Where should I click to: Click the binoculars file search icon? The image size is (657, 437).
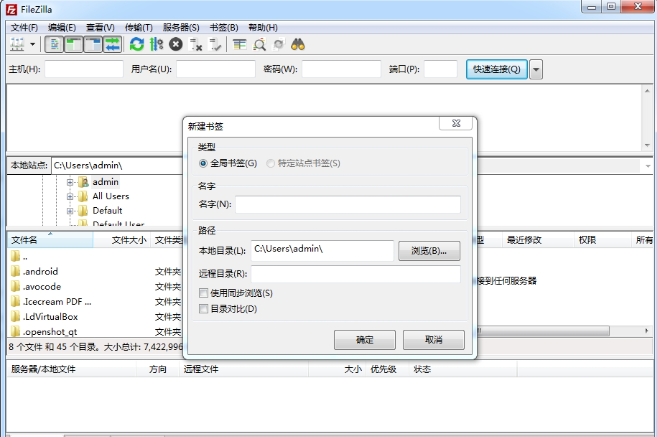pos(298,44)
